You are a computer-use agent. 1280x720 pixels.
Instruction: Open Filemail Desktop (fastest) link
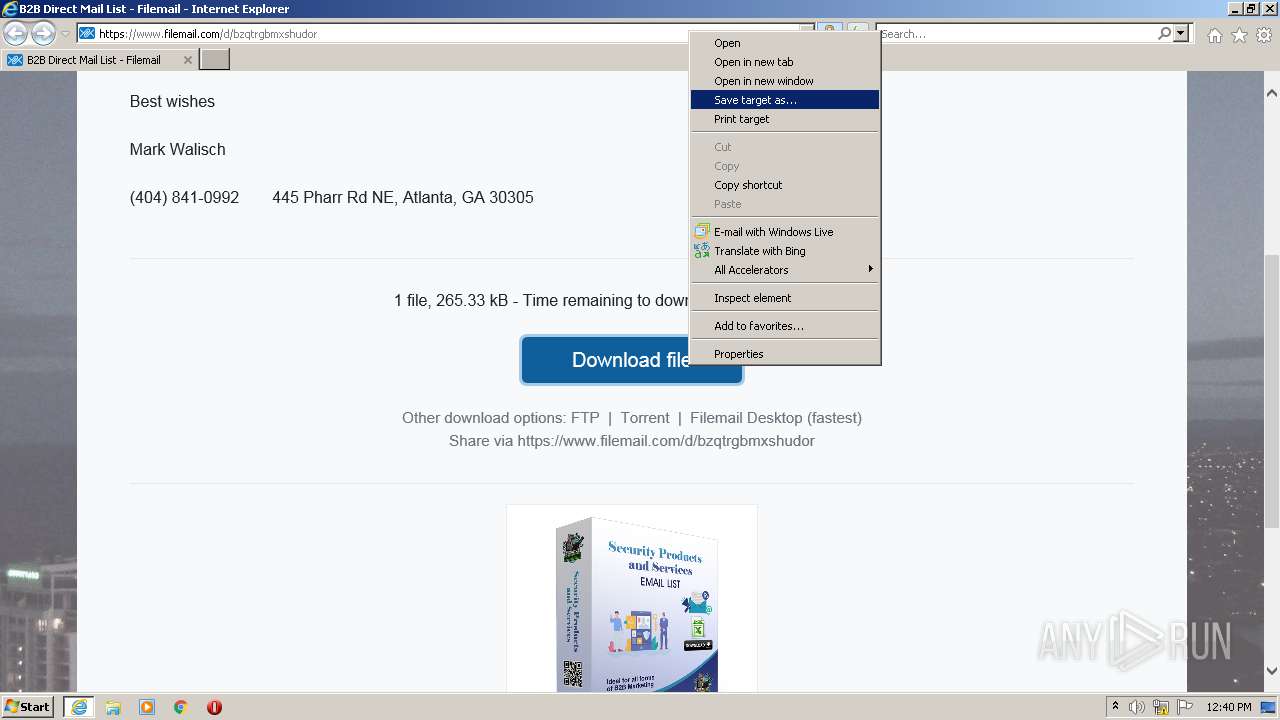[776, 418]
